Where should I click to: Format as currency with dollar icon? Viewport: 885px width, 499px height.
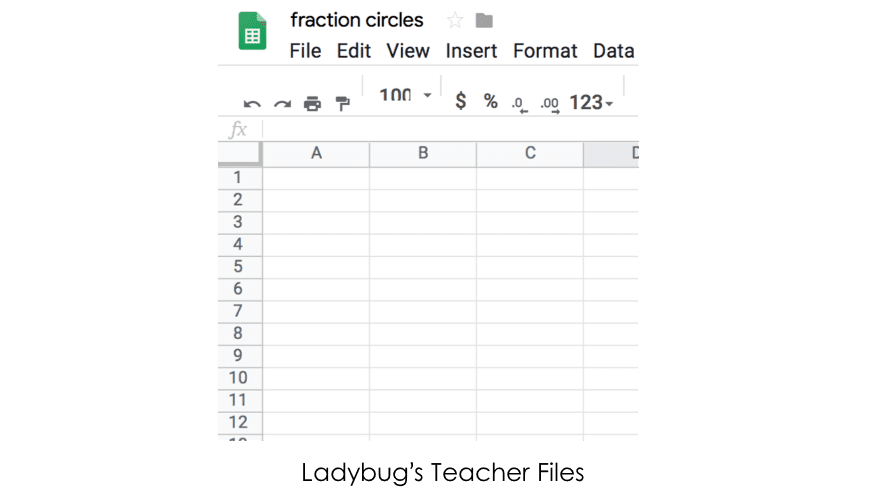click(x=461, y=102)
